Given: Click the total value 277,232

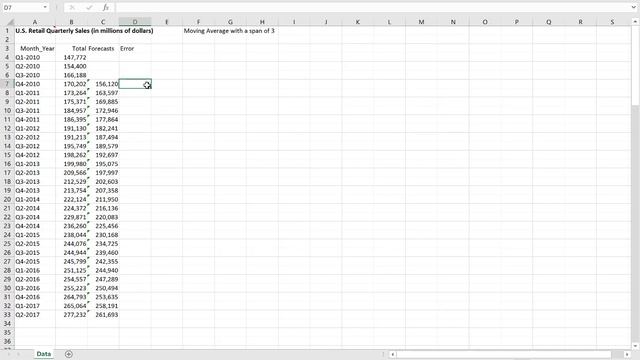Looking at the screenshot, I should coord(75,315).
